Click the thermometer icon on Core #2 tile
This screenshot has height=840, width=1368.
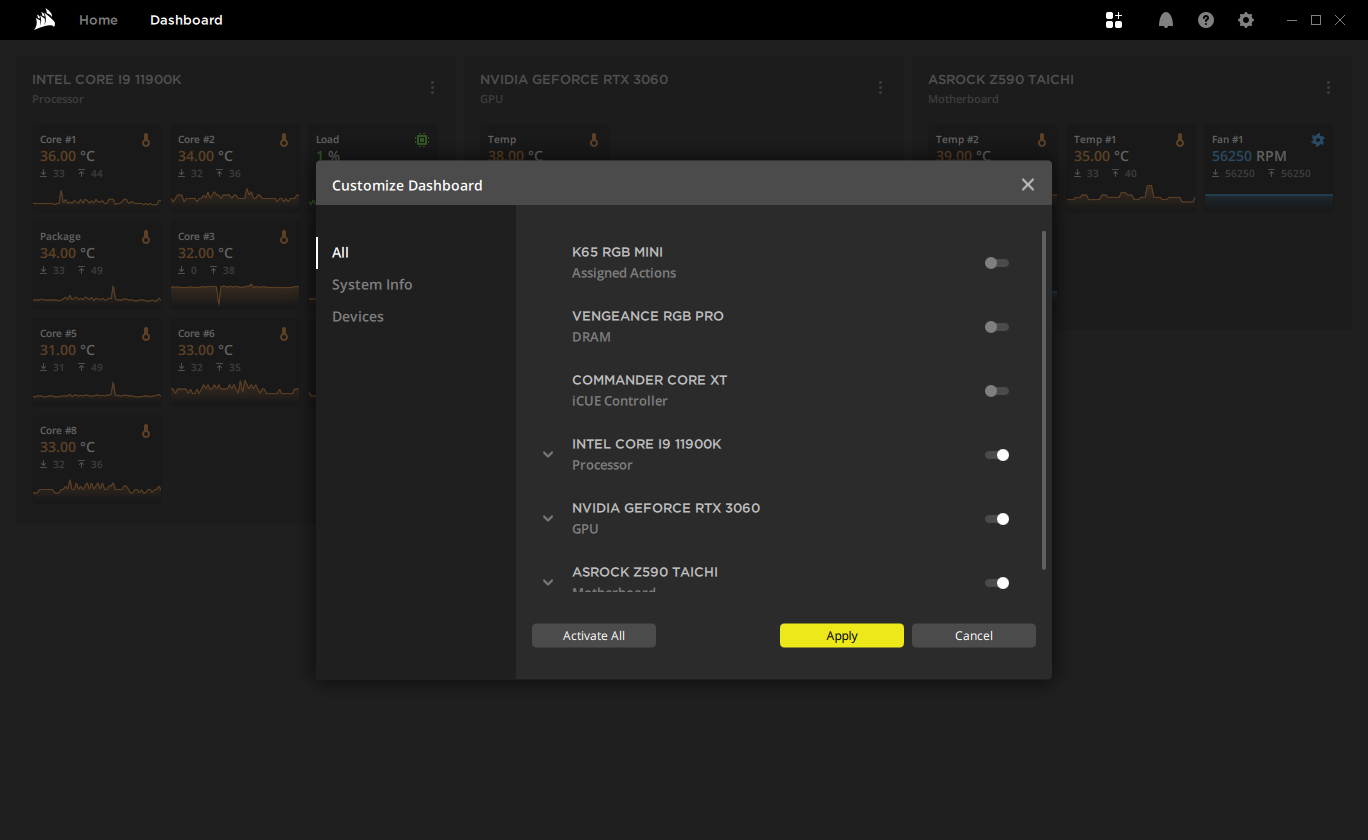284,140
